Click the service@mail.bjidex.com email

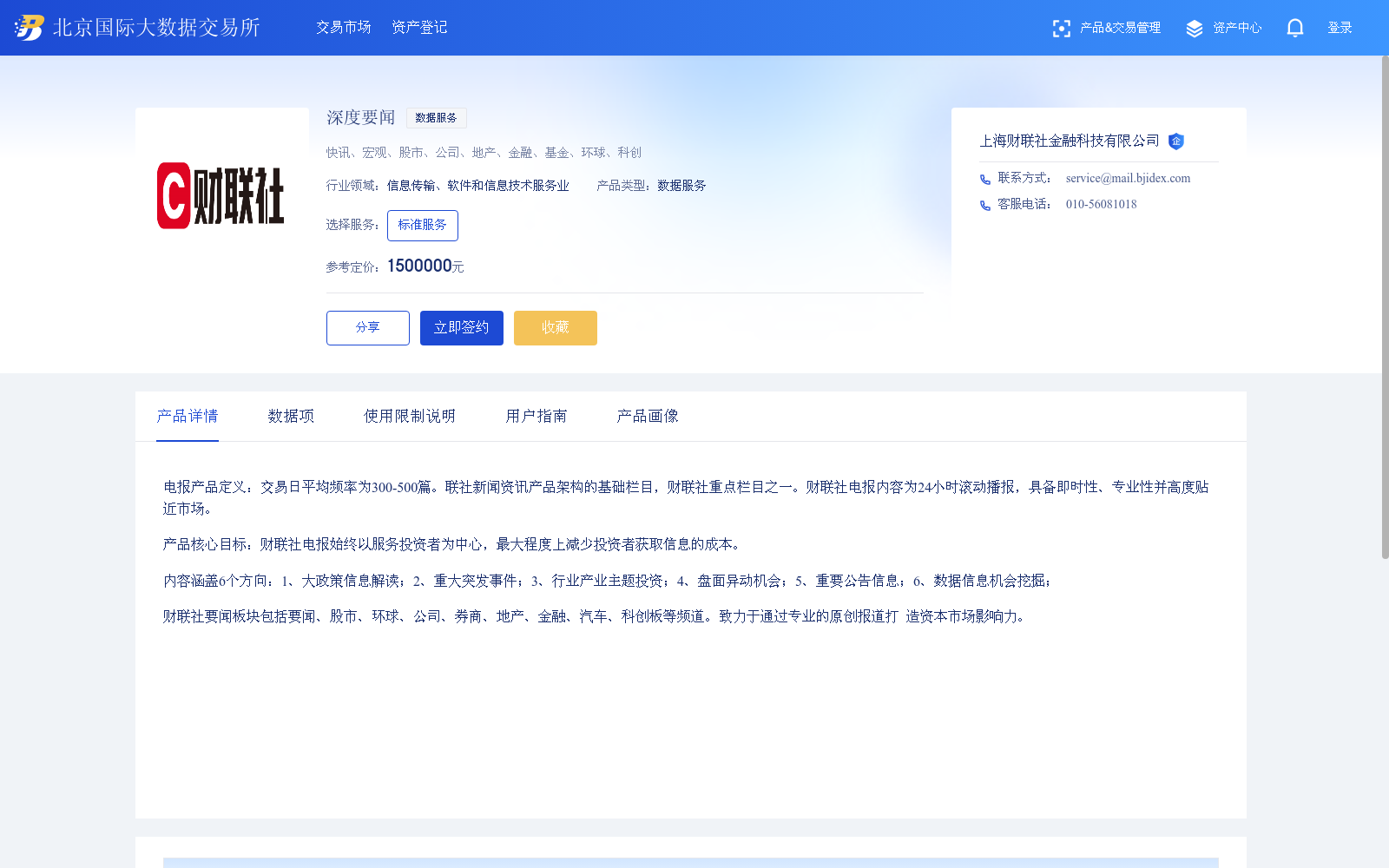(1128, 179)
